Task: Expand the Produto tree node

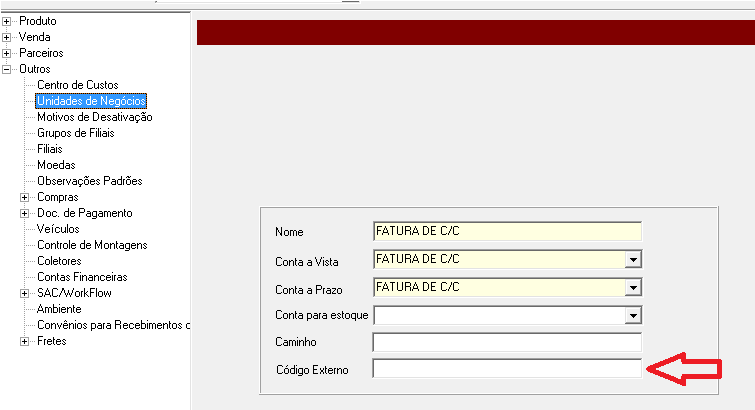Action: point(7,21)
